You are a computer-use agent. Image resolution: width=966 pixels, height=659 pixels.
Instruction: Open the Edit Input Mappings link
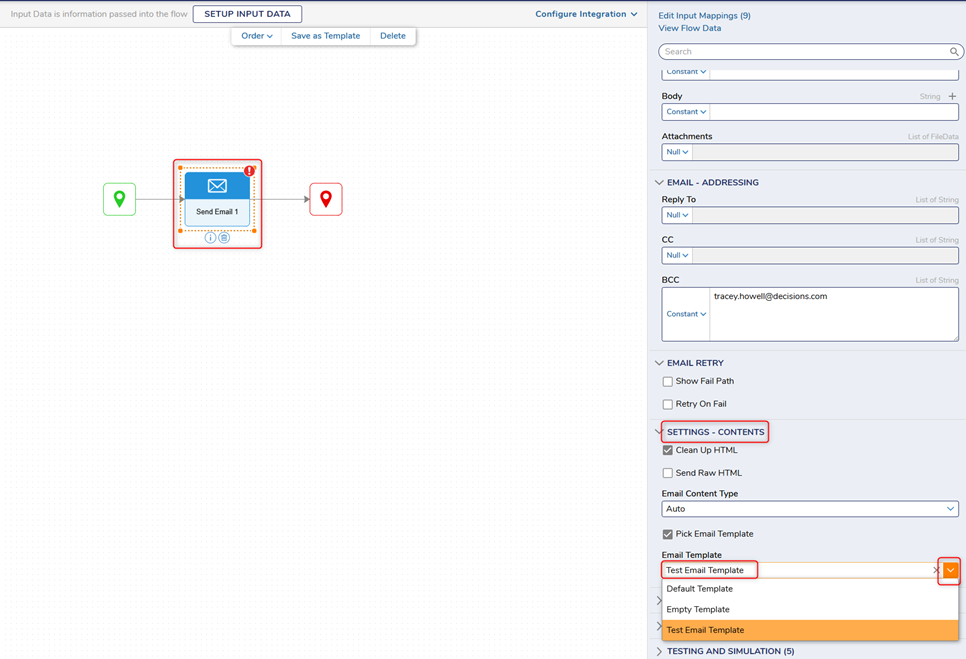(x=704, y=16)
